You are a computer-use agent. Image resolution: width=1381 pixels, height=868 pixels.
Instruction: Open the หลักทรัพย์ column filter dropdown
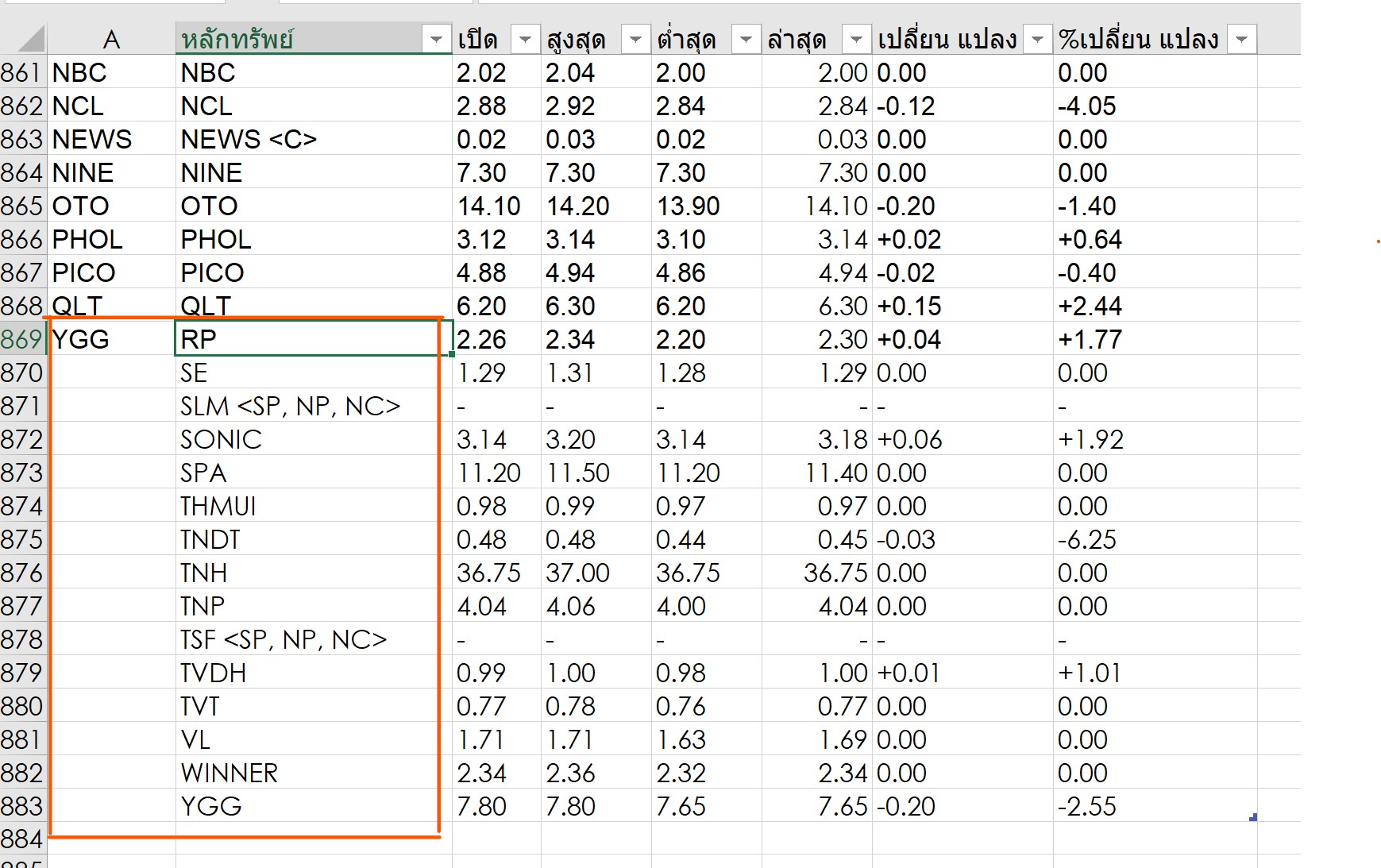(x=435, y=39)
